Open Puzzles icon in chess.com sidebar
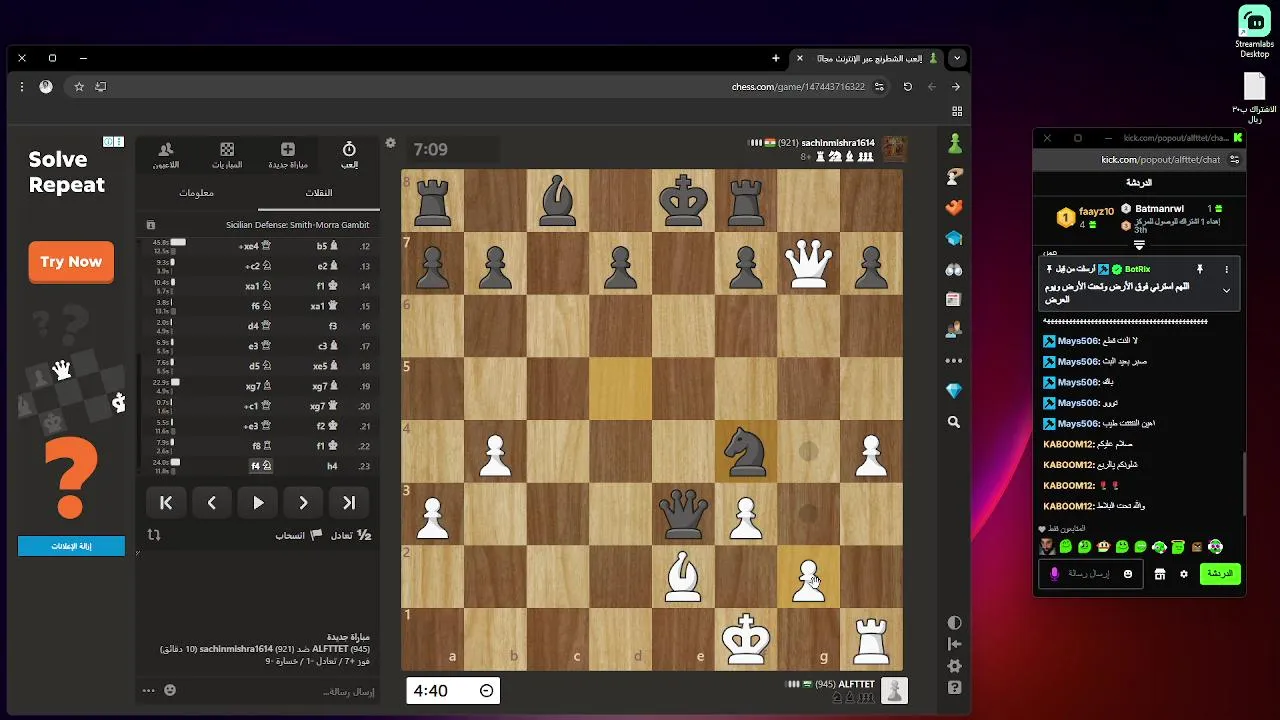This screenshot has height=720, width=1280. pos(954,177)
